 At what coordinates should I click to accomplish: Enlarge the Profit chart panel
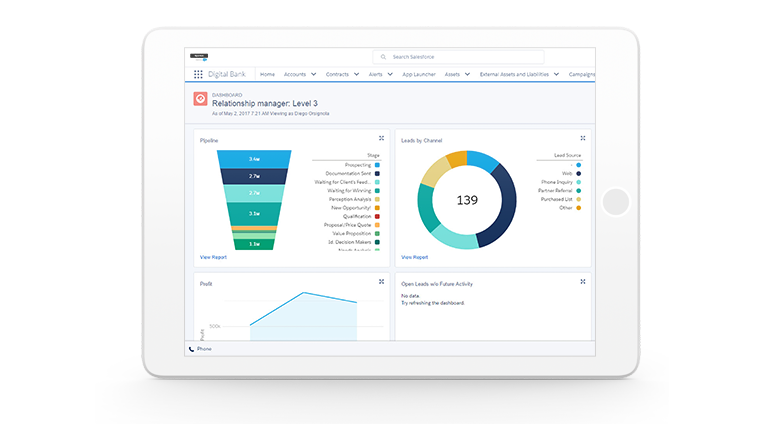(381, 282)
